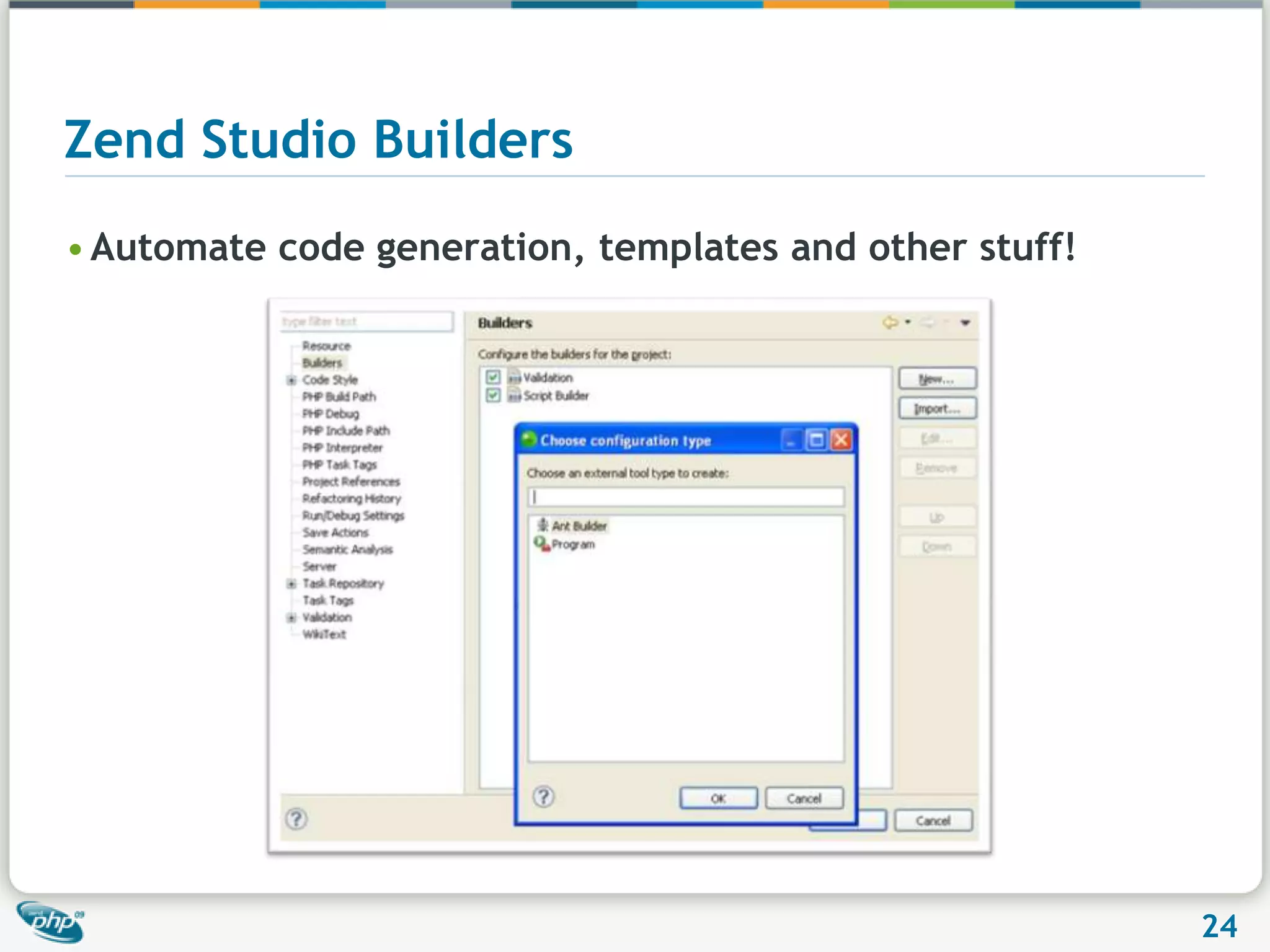Click the help icon in properties window
Screen dimensions: 1270x952
(296, 819)
